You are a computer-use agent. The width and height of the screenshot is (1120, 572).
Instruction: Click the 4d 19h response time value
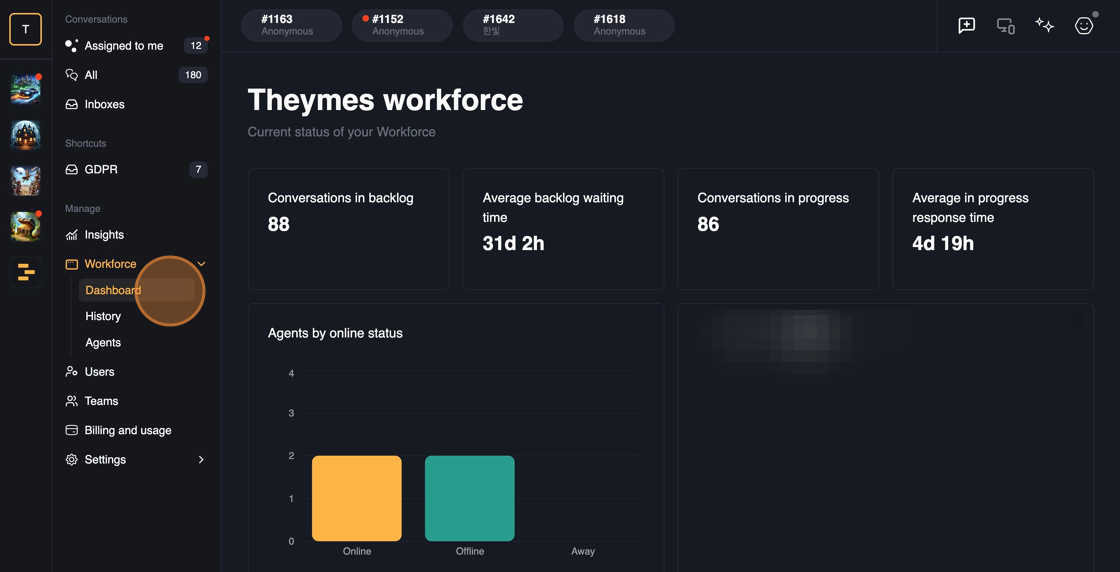(x=943, y=244)
